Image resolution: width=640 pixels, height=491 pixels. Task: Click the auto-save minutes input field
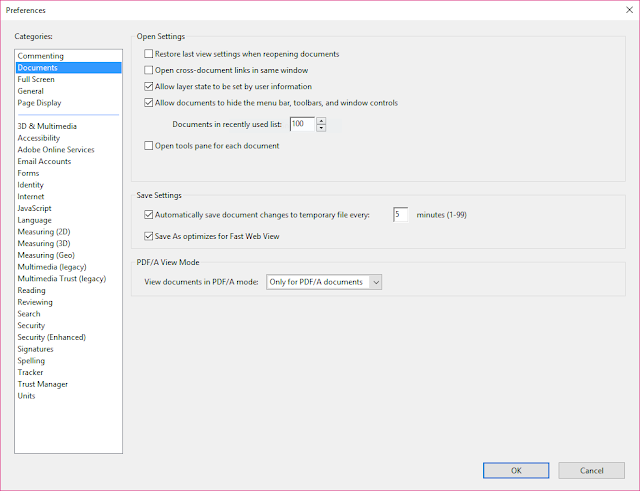400,215
